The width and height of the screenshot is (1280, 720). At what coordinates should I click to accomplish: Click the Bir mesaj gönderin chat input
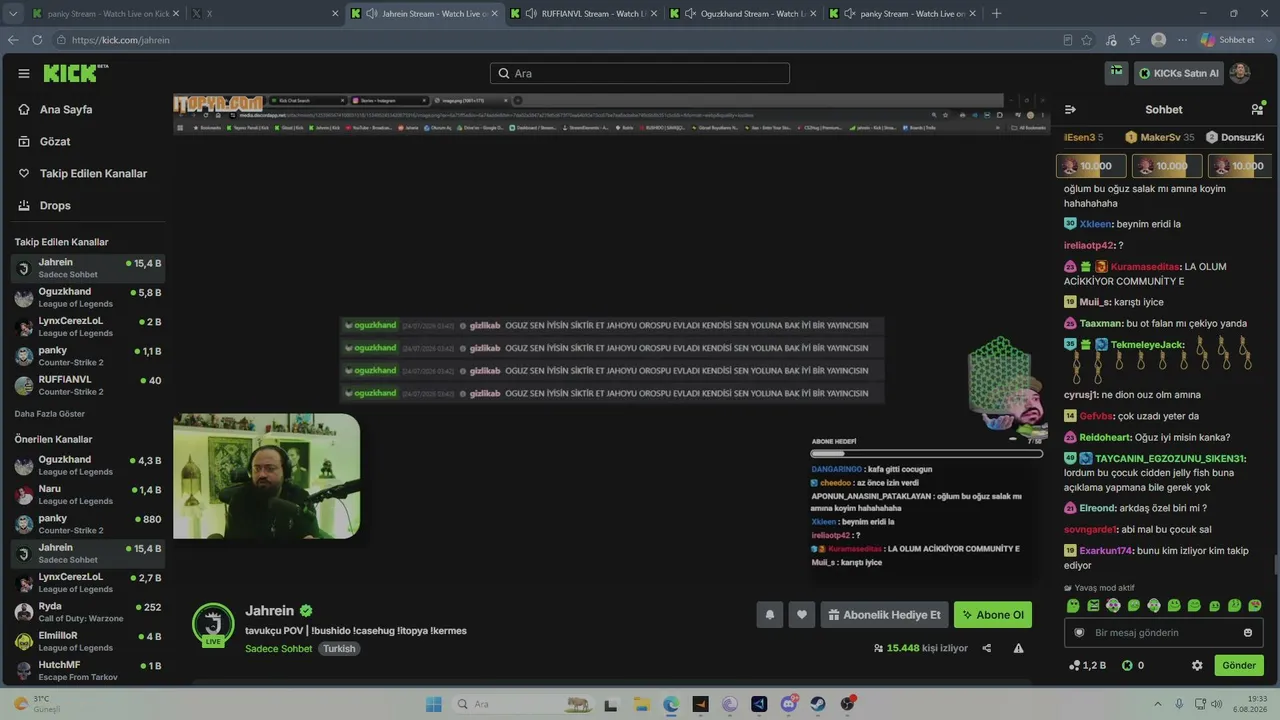1164,632
